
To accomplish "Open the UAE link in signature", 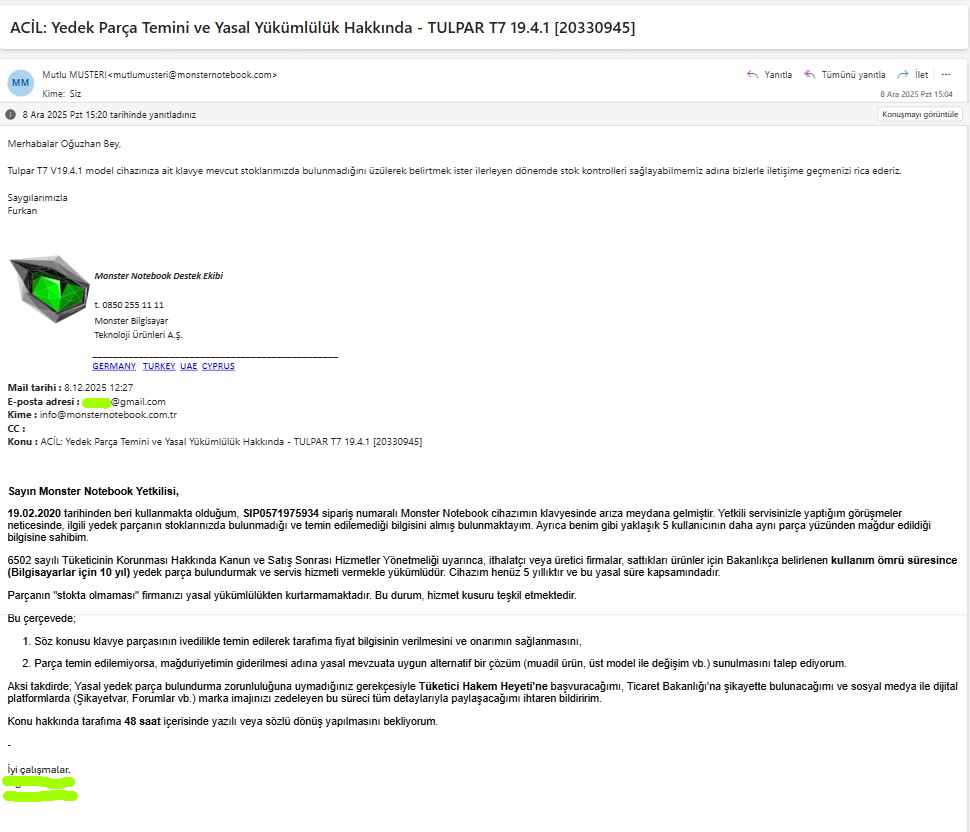I will 189,366.
